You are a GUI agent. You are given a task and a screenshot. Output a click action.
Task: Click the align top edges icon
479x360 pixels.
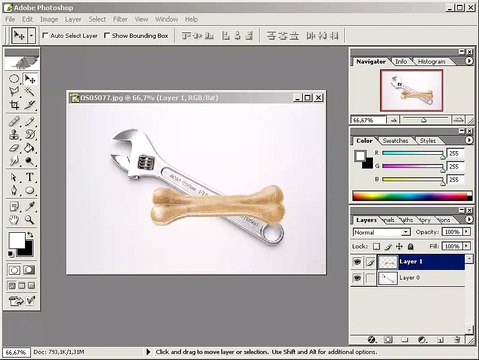pyautogui.click(x=187, y=35)
